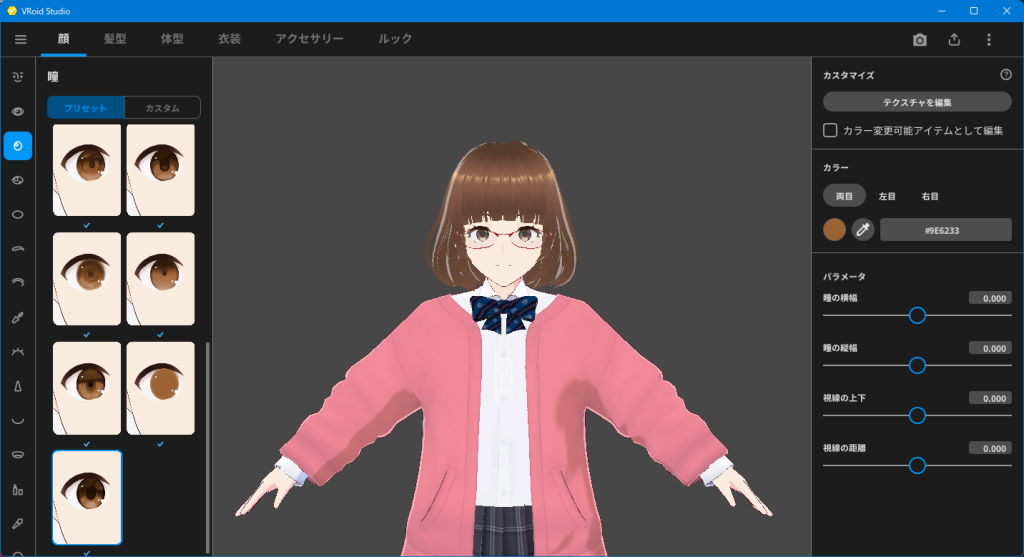Select third-row left iris preset thumbnail
This screenshot has width=1024, height=557.
click(87, 389)
